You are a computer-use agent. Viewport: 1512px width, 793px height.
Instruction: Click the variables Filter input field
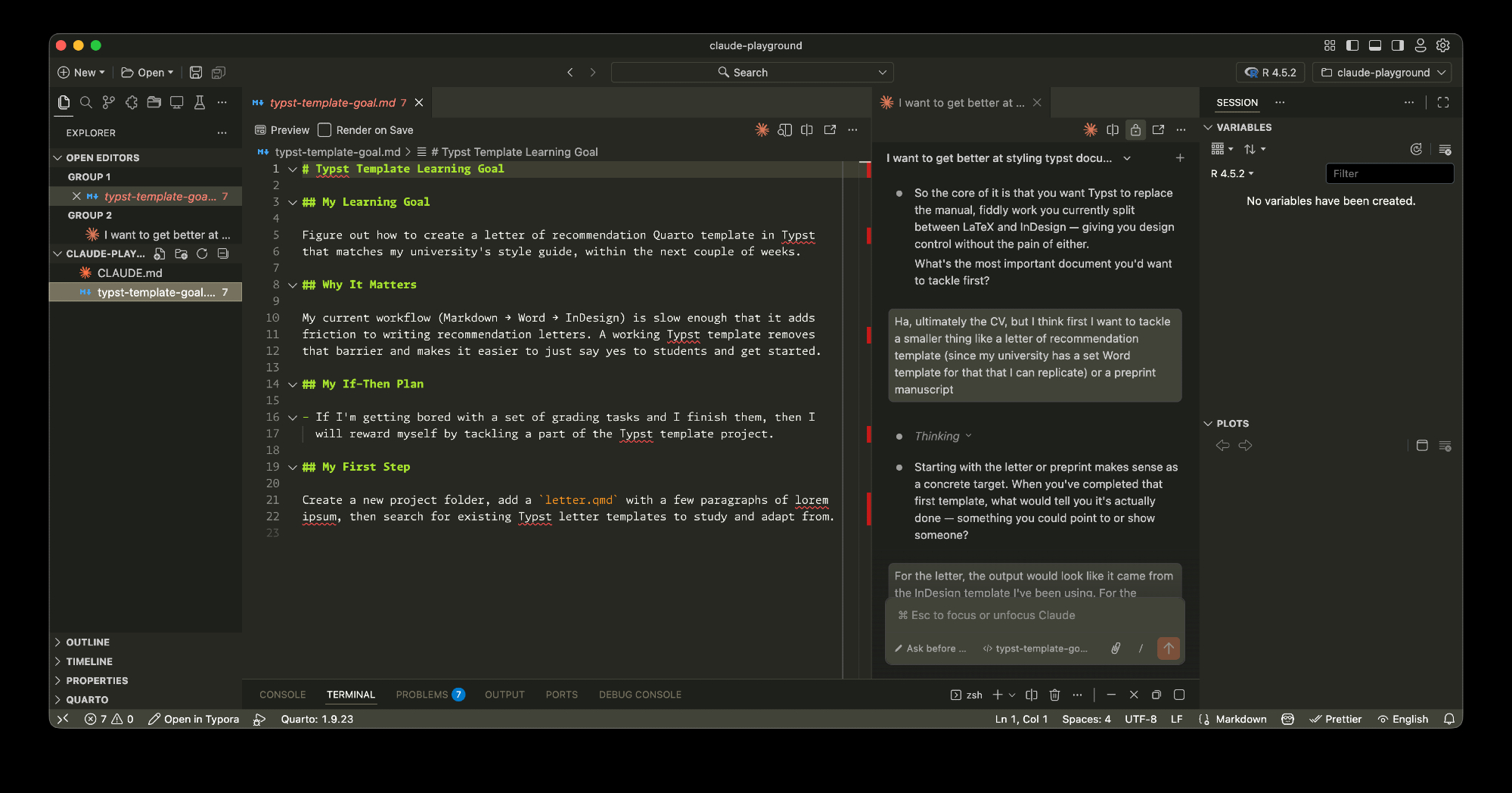[x=1389, y=173]
